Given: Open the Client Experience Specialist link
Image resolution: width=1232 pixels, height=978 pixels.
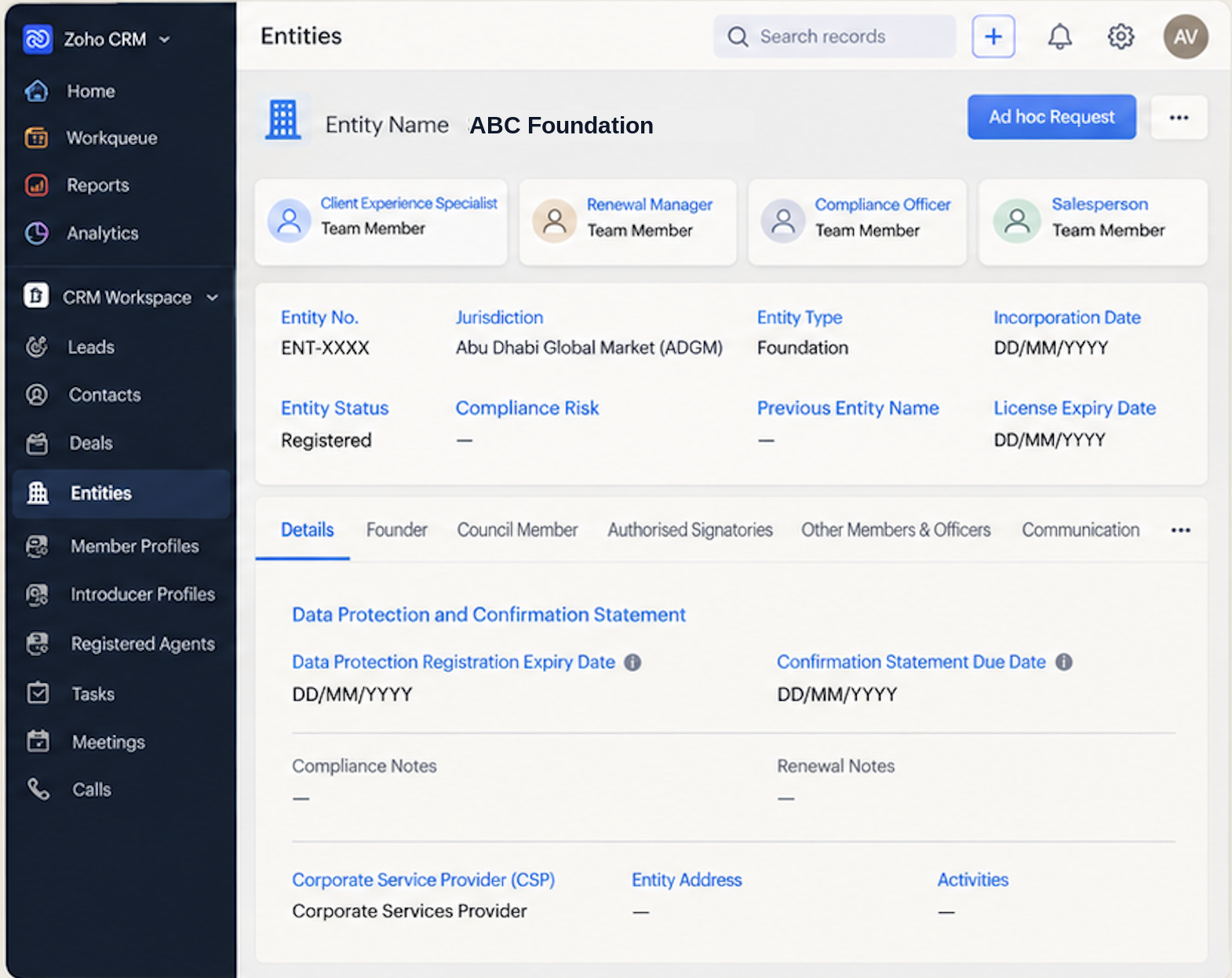Looking at the screenshot, I should pyautogui.click(x=409, y=203).
